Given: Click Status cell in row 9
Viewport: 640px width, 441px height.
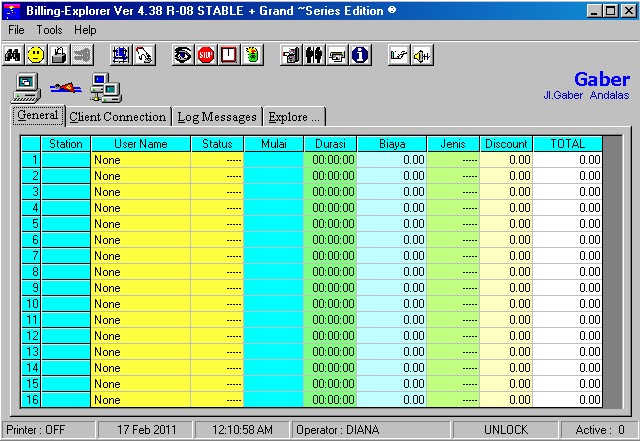Looking at the screenshot, I should pyautogui.click(x=217, y=288).
